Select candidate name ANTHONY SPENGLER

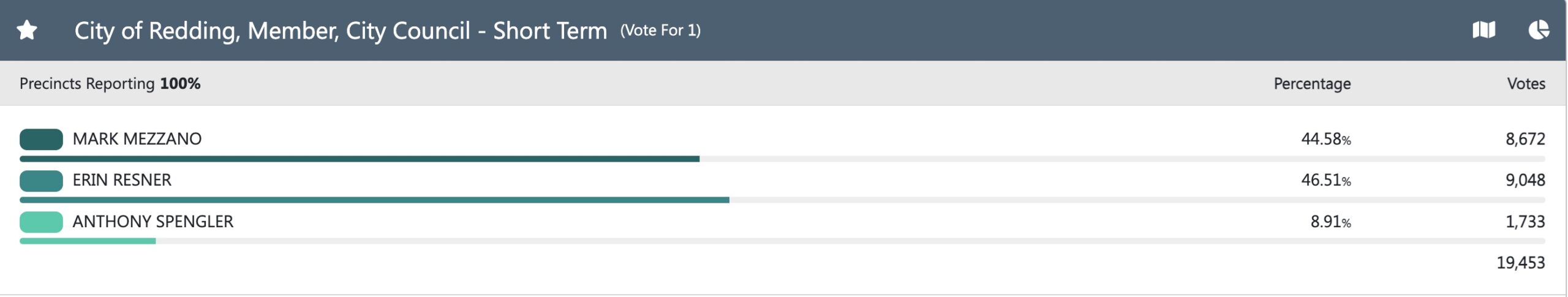click(153, 222)
